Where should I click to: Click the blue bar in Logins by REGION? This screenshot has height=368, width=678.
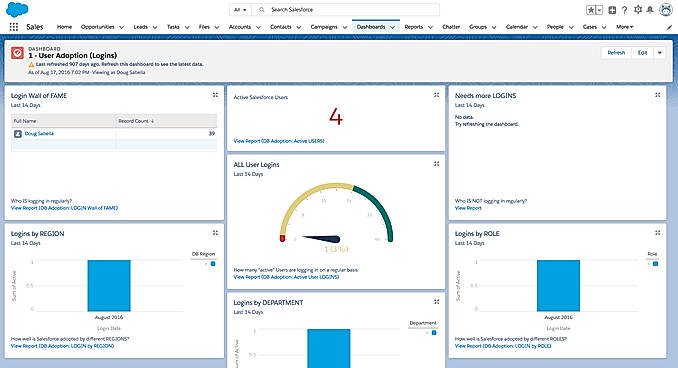pyautogui.click(x=109, y=285)
